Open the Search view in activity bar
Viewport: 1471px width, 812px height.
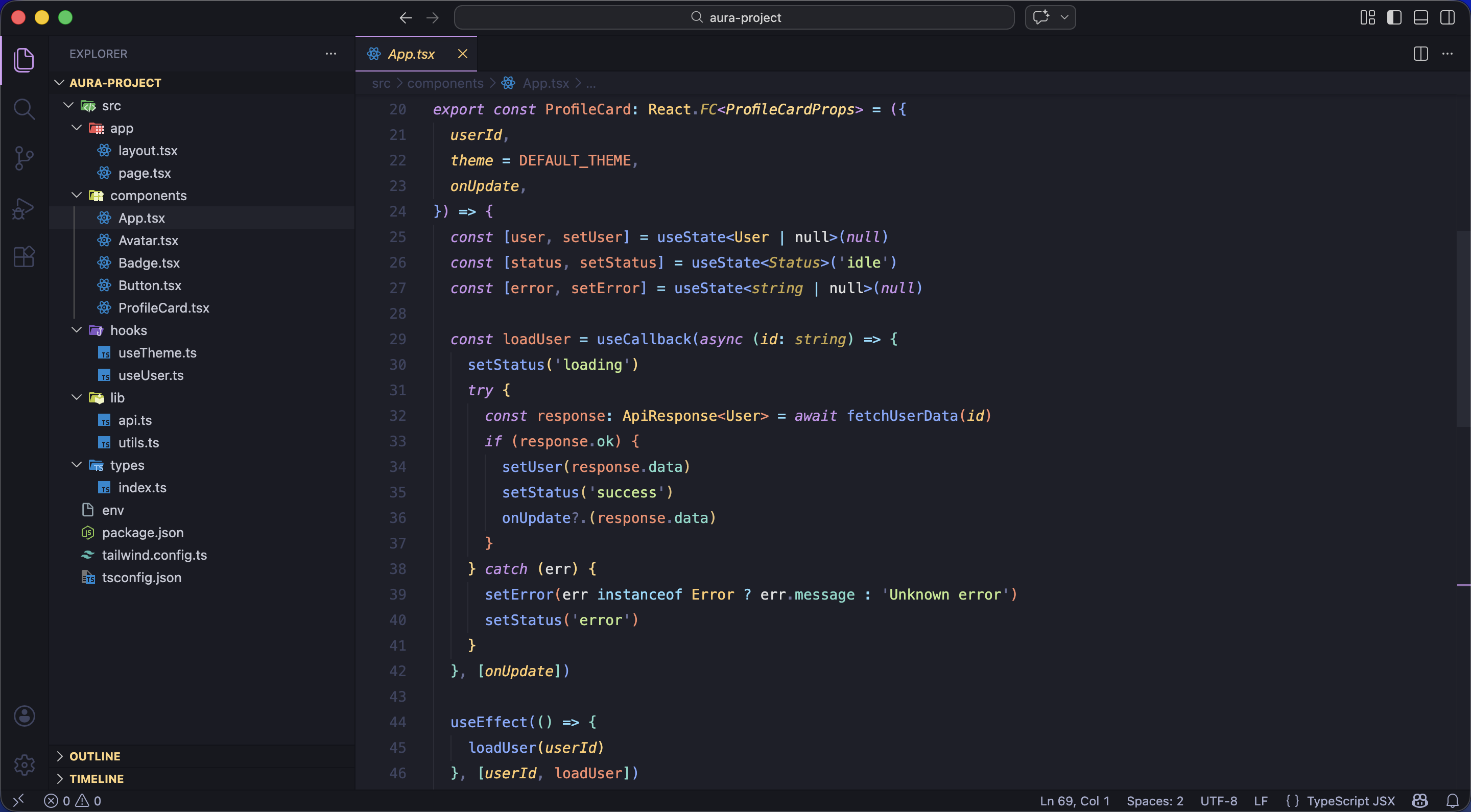click(x=24, y=108)
